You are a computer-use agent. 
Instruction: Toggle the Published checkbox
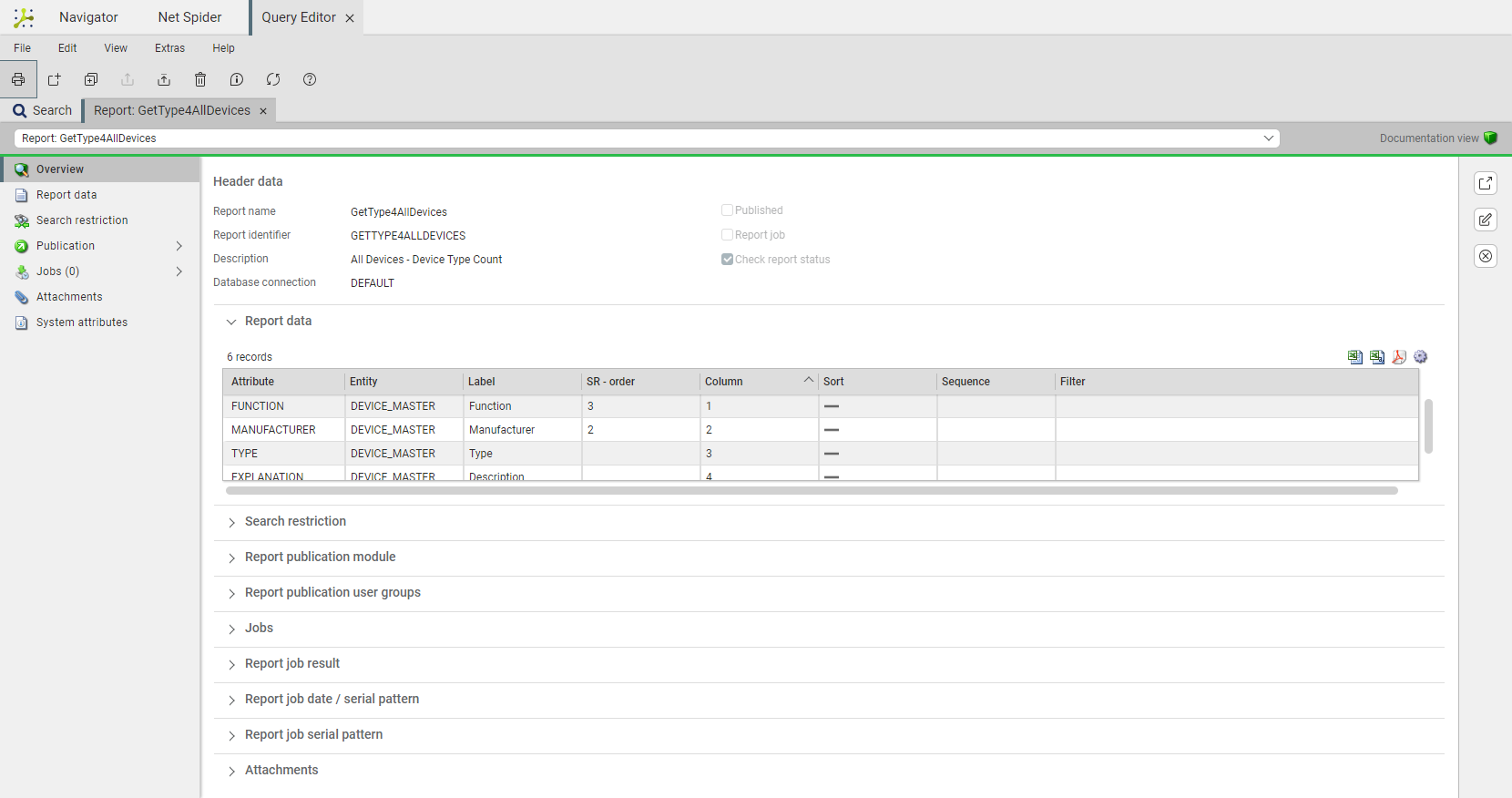click(x=727, y=210)
